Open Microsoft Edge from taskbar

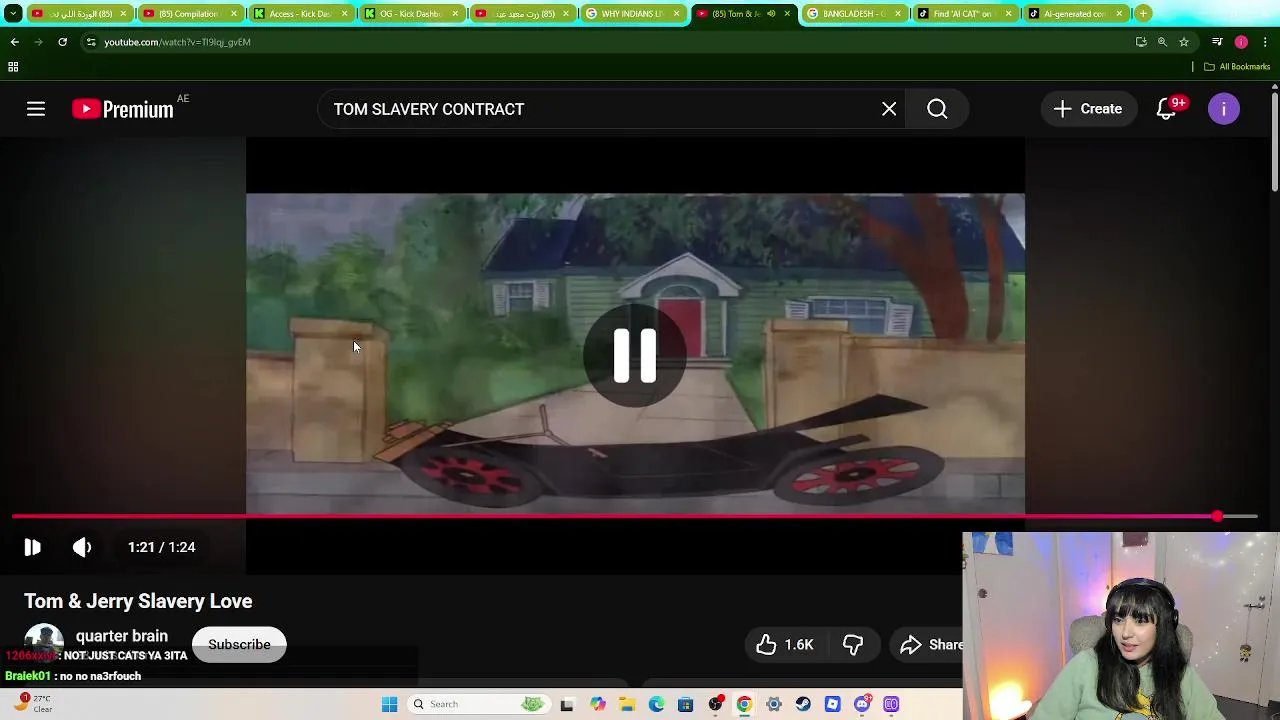[656, 704]
